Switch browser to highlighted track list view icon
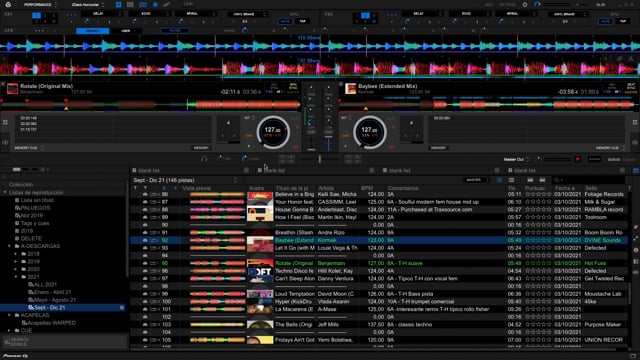640x360 pixels. point(499,180)
